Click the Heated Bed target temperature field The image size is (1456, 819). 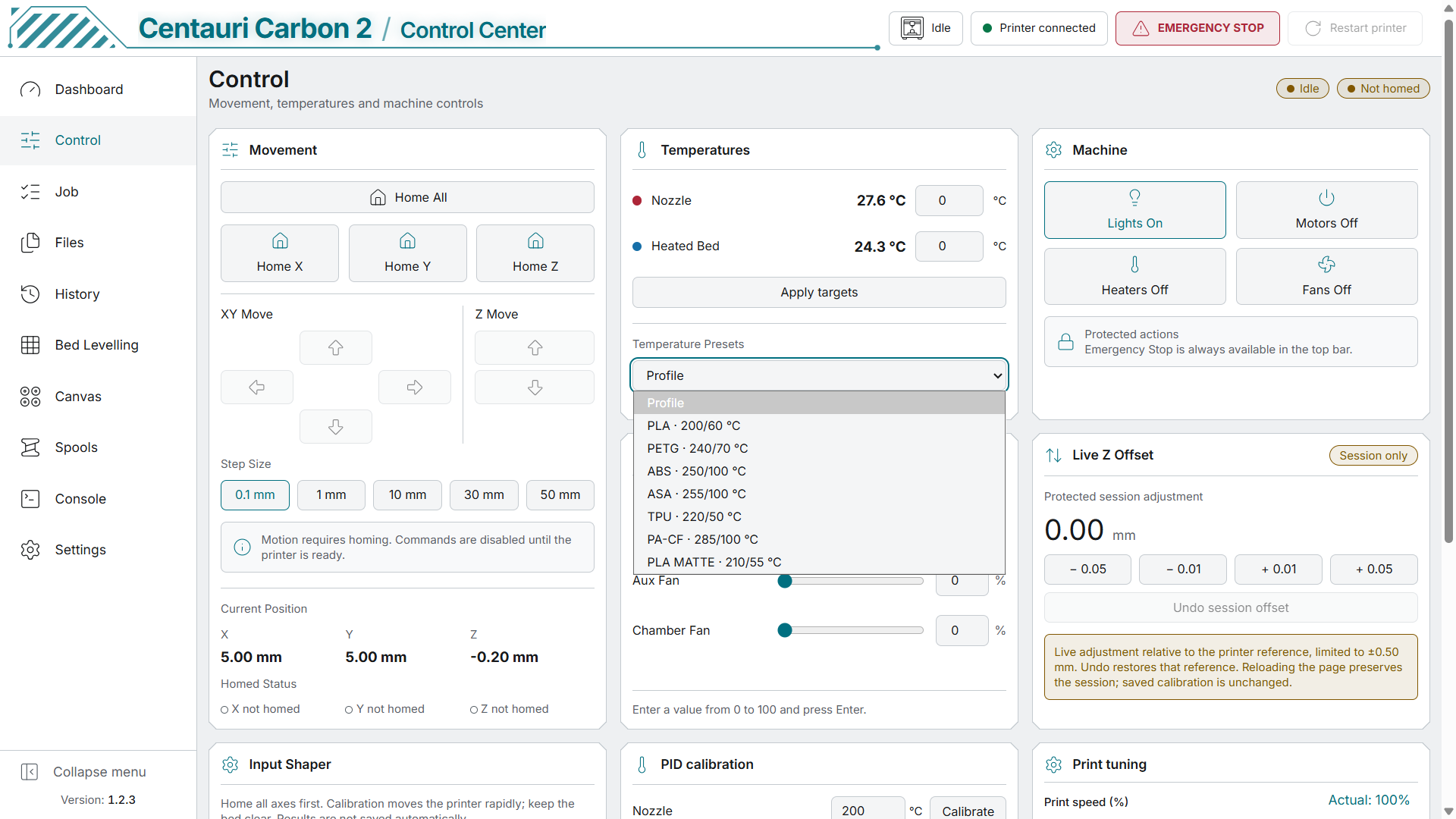coord(949,246)
